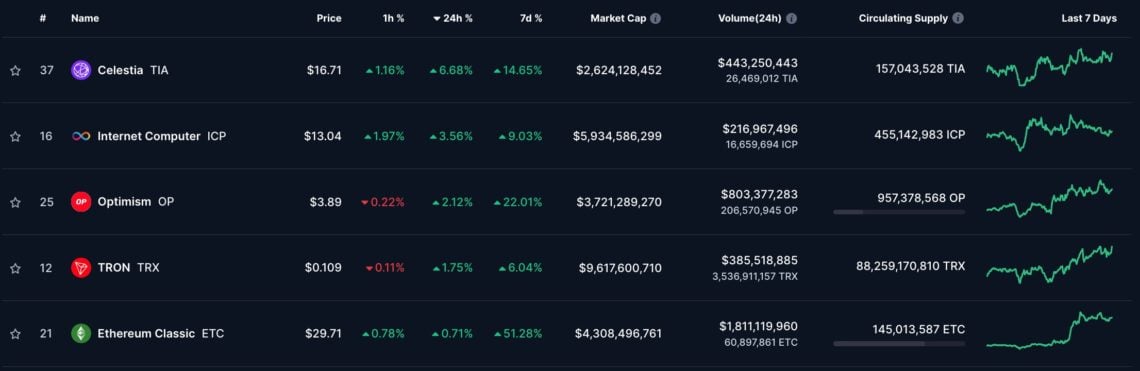
Task: Toggle the watchlist star for Celestia
Action: [x=15, y=71]
